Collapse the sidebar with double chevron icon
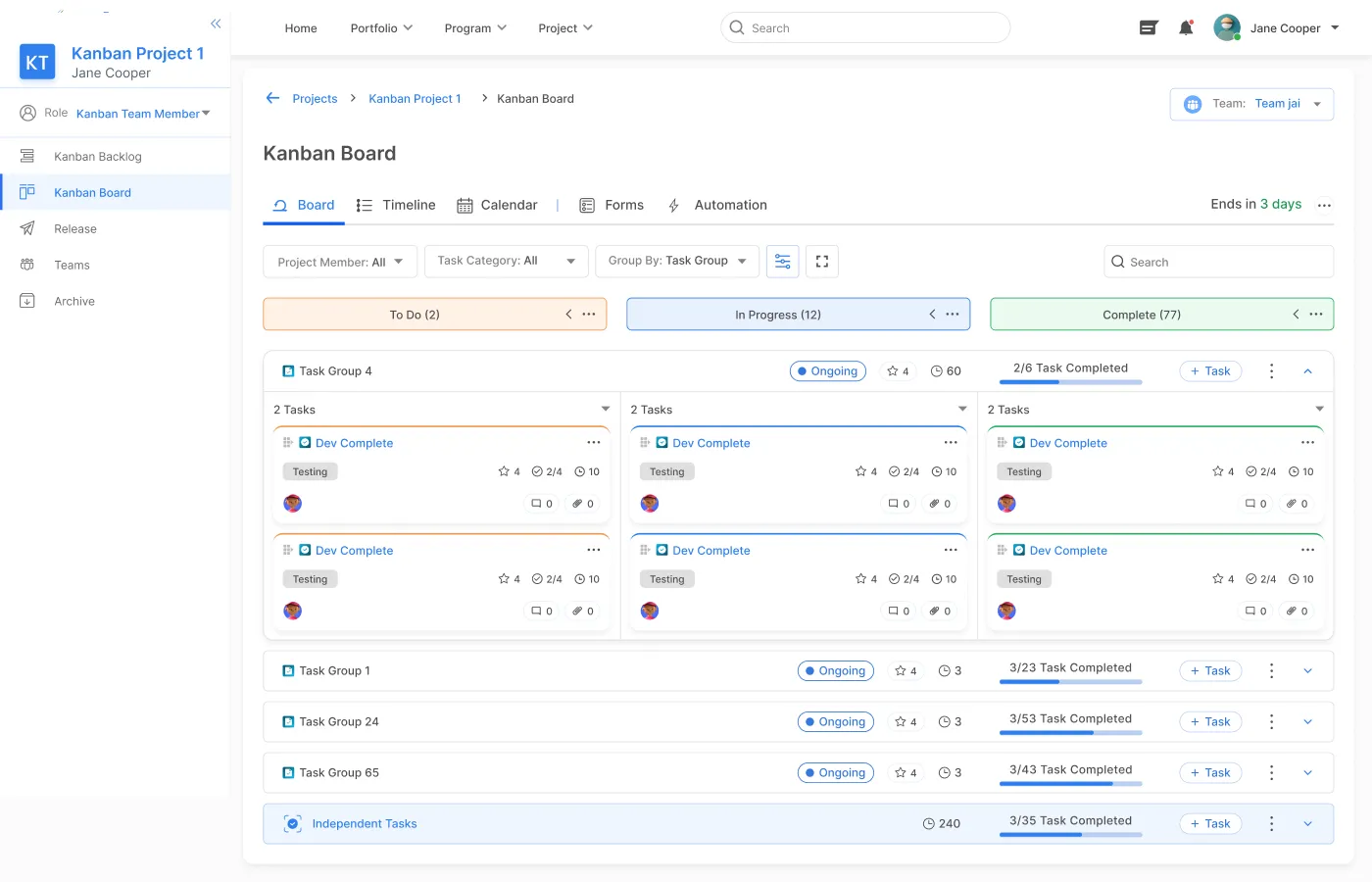The image size is (1372, 882). pyautogui.click(x=216, y=24)
